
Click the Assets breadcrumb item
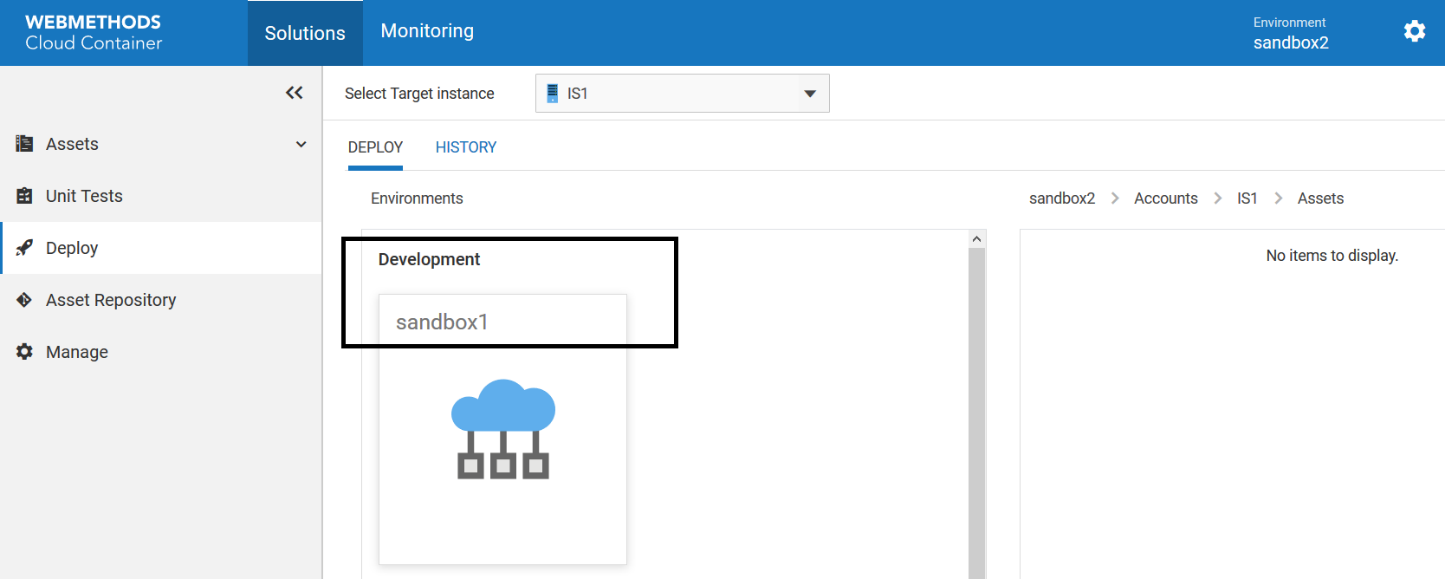1321,198
